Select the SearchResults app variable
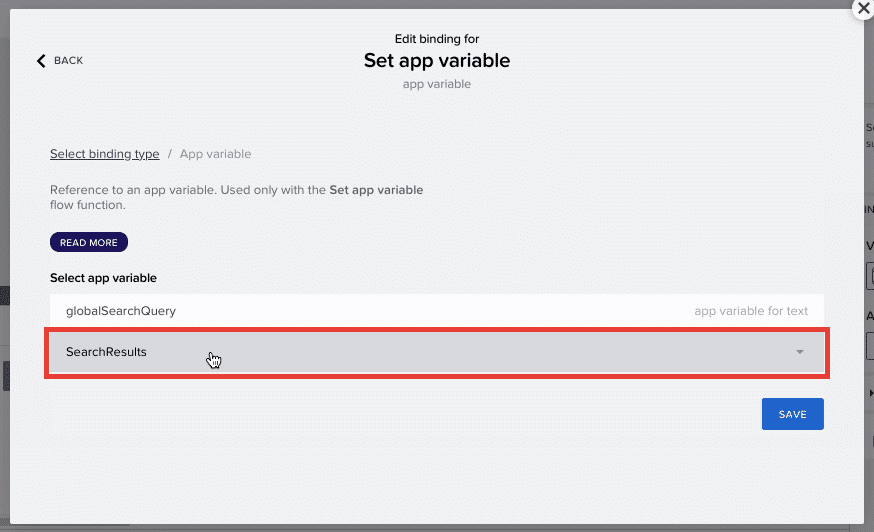This screenshot has width=874, height=532. point(436,352)
